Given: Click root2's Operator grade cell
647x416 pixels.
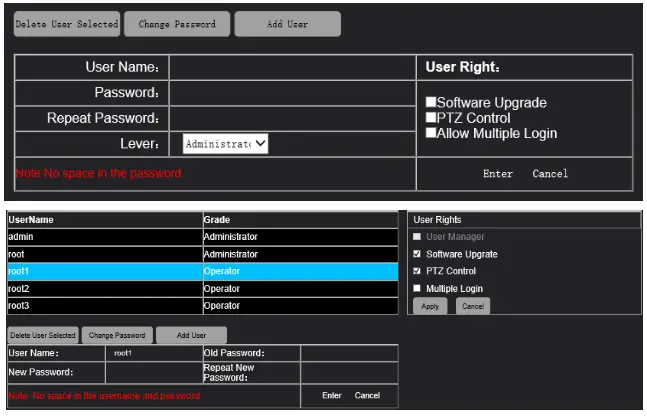Looking at the screenshot, I should tap(300, 289).
